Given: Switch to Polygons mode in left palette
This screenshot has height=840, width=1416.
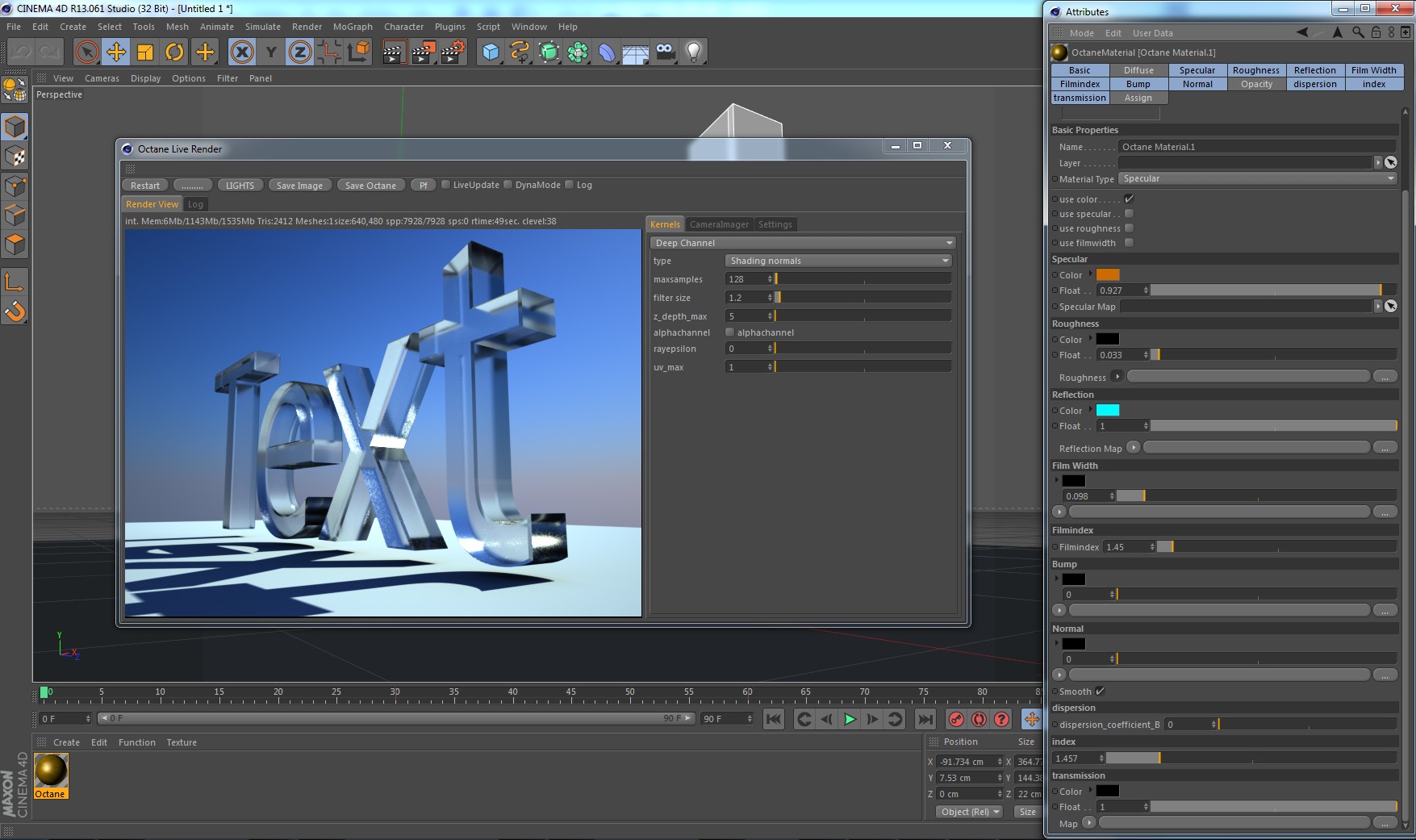Looking at the screenshot, I should pyautogui.click(x=15, y=244).
